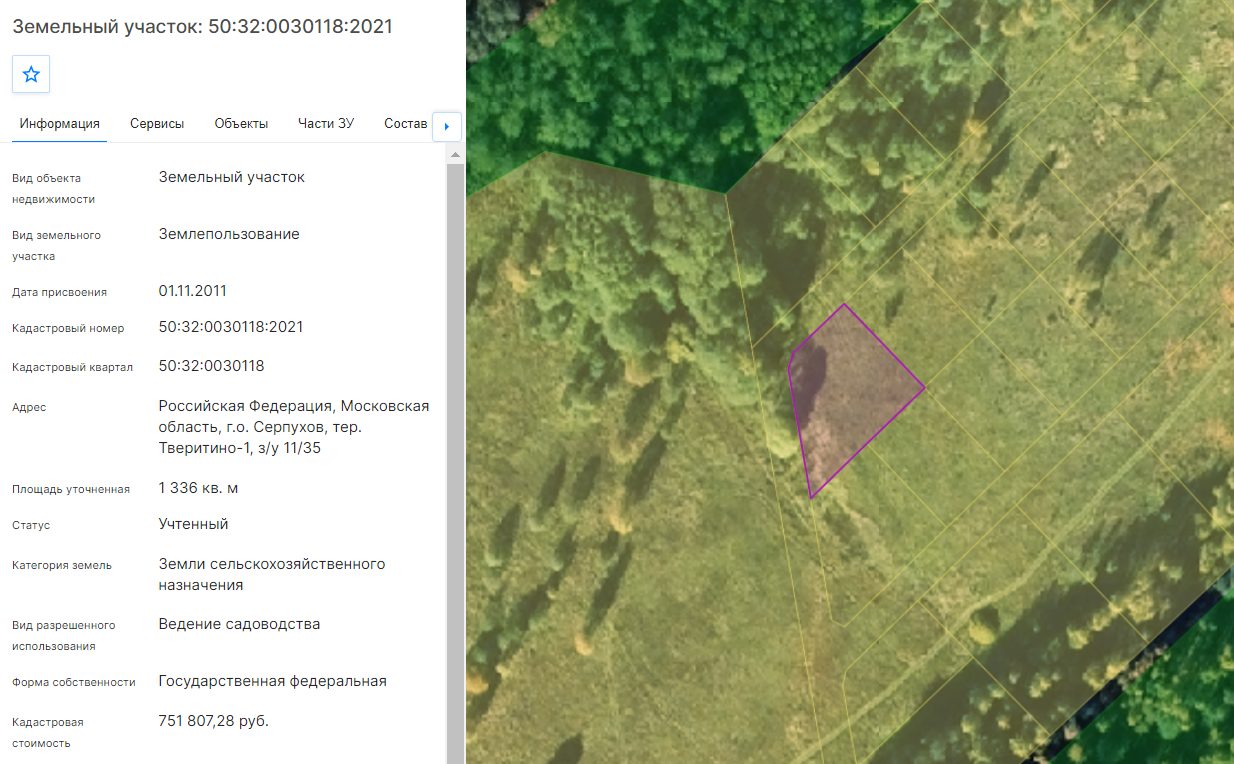Click the scrollbar up arrow in info panel
This screenshot has height=764, width=1234.
point(455,155)
